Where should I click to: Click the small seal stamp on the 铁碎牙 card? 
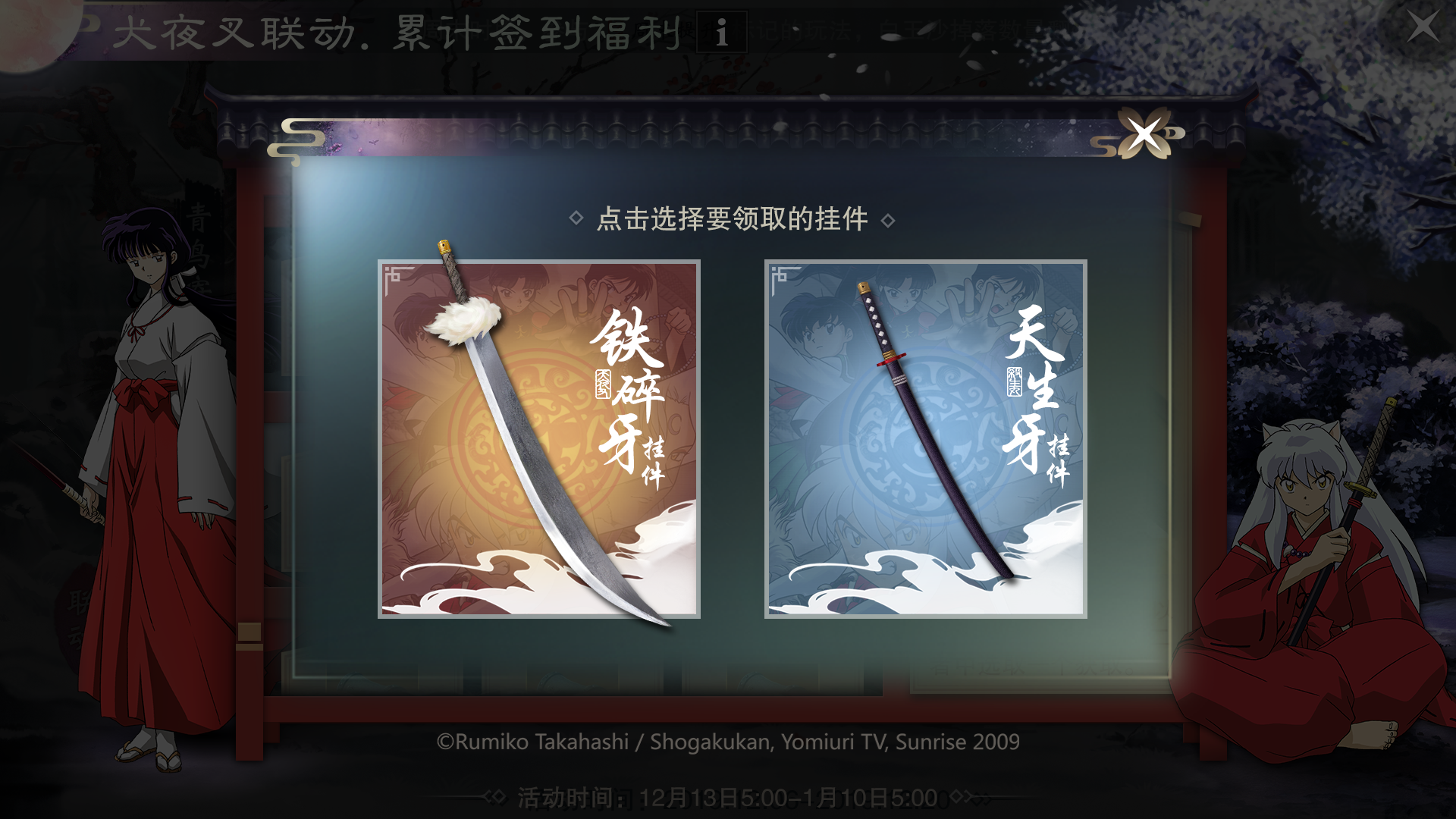click(603, 384)
